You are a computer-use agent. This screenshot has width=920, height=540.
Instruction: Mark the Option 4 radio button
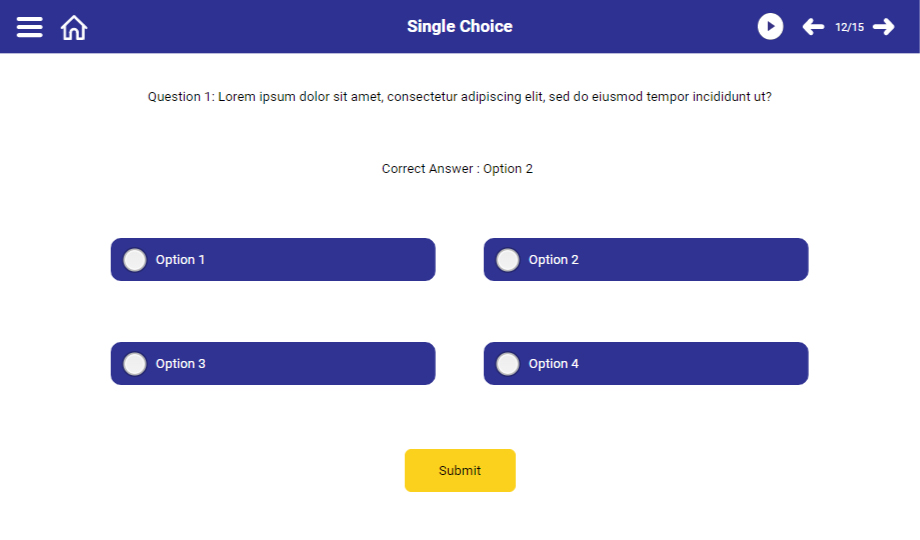pos(508,364)
